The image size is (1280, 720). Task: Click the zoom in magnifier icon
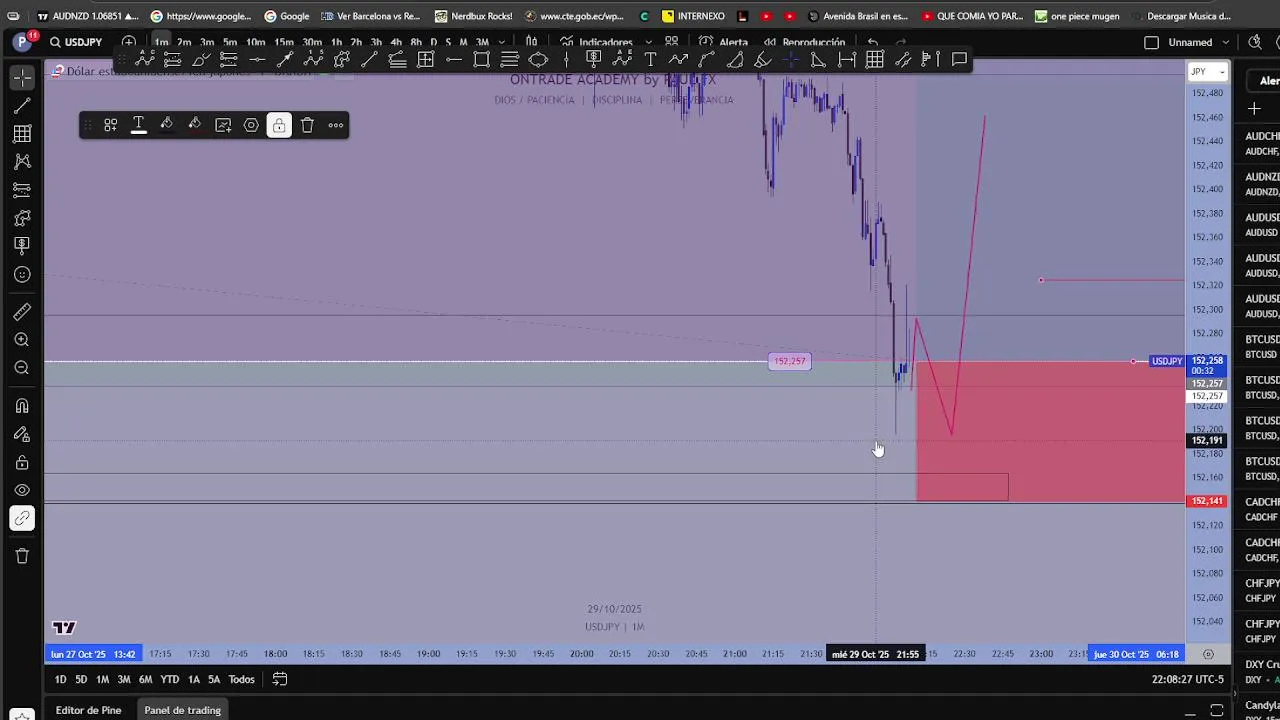pos(22,340)
